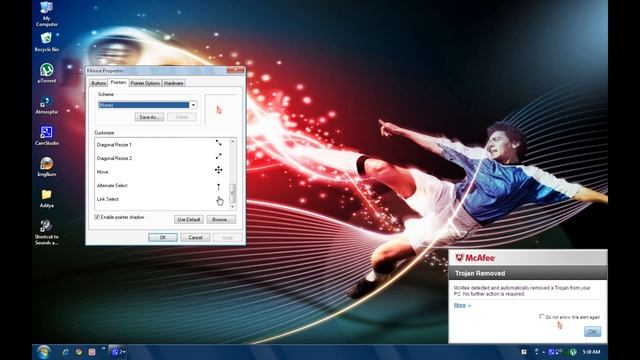This screenshot has width=640, height=360.
Task: Click Cancel in Mouse Properties
Action: click(x=195, y=238)
